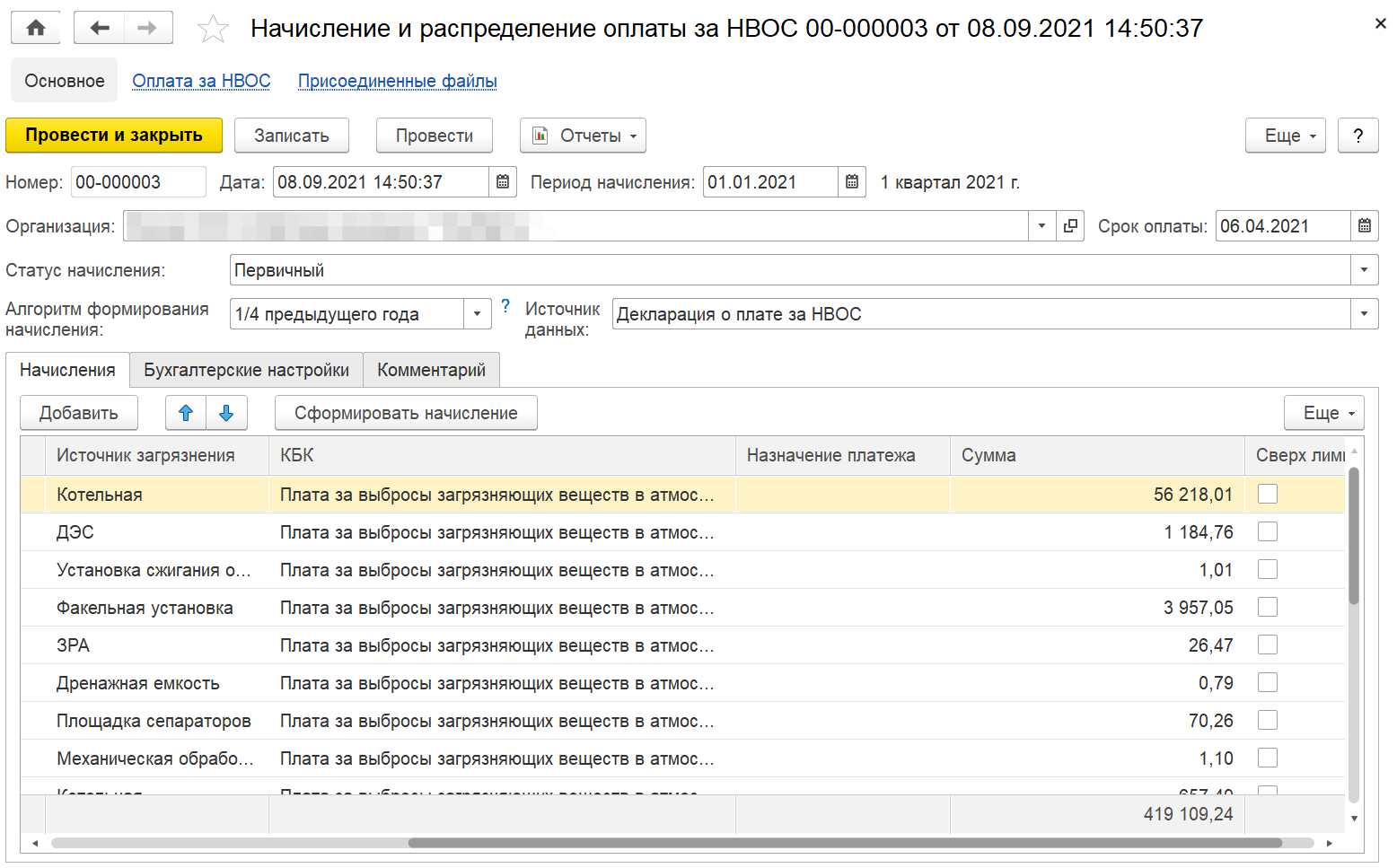The image size is (1397, 868).
Task: Select the Котельная row
Action: tap(682, 495)
